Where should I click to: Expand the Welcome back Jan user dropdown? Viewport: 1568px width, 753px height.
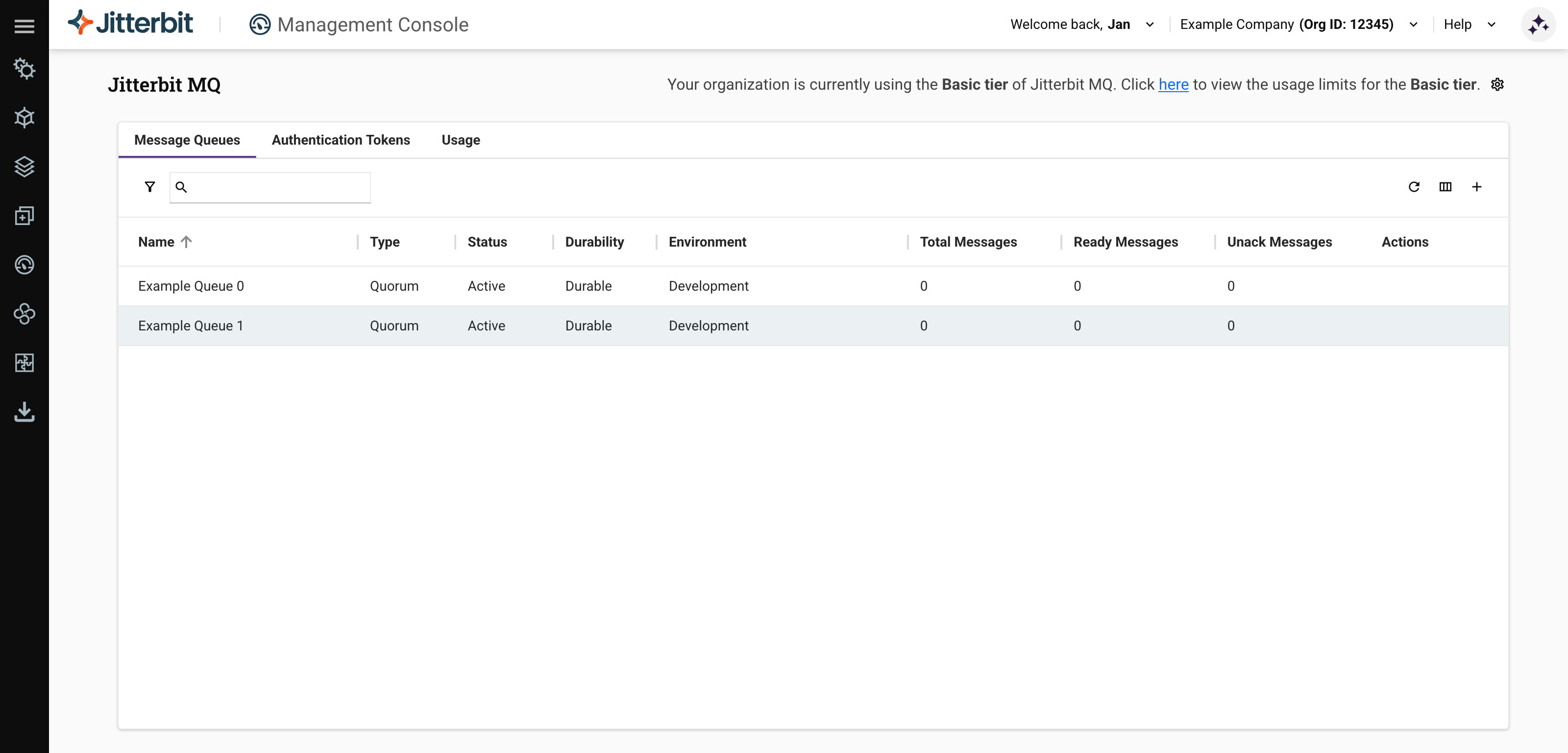click(x=1150, y=25)
